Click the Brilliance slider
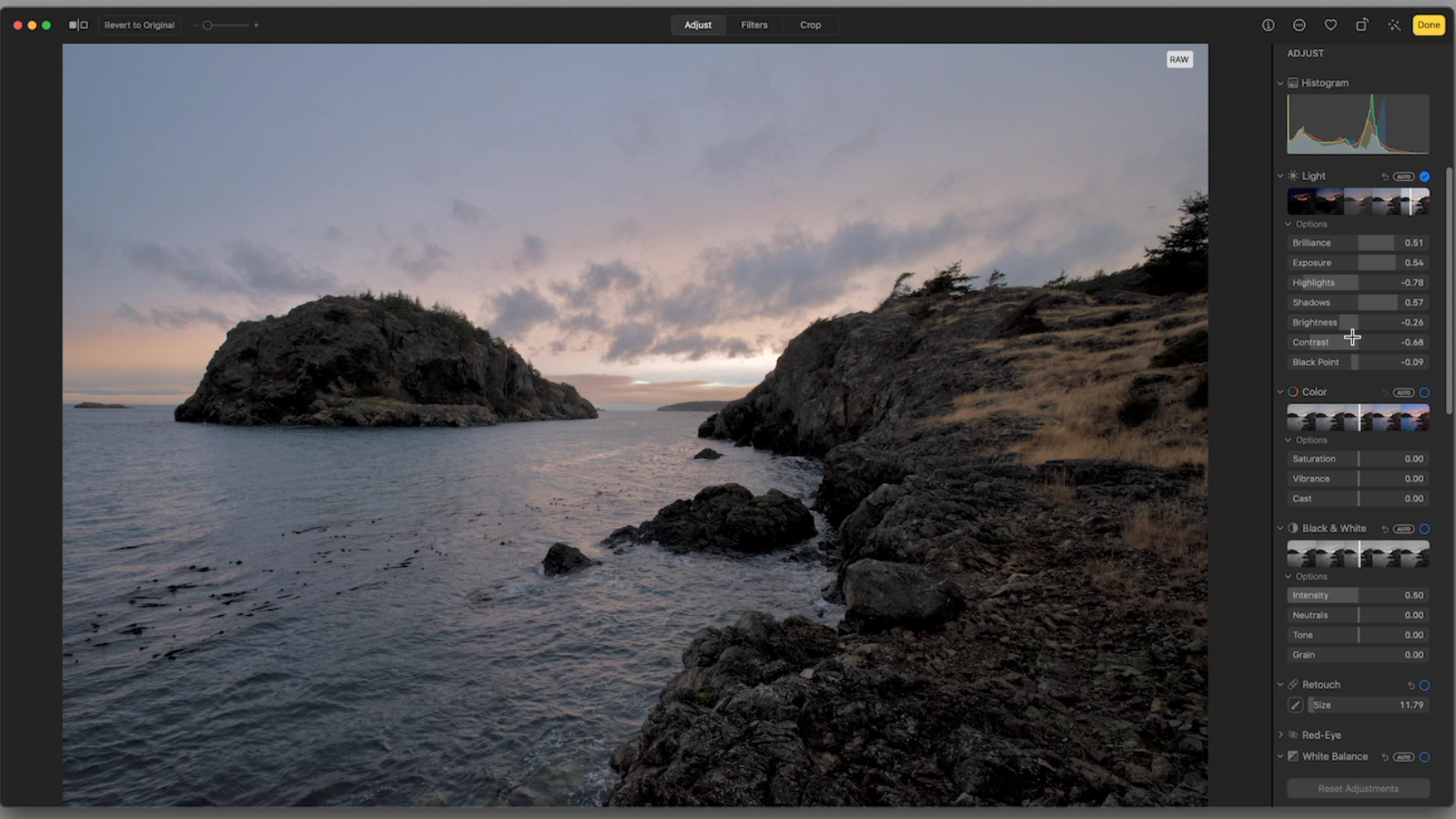1456x819 pixels. [x=1359, y=243]
